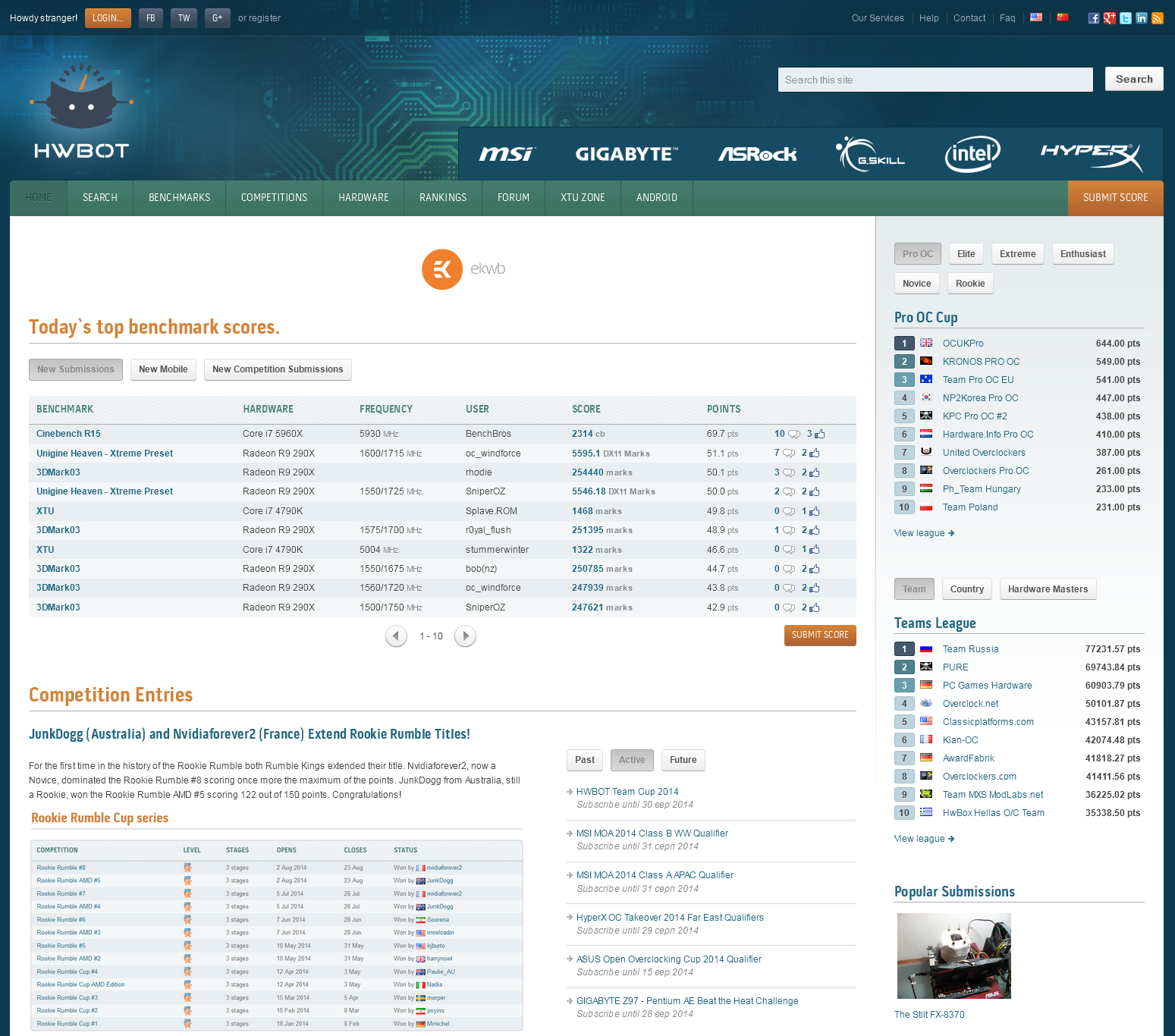Open View league link under Pro OC Cup
This screenshot has width=1175, height=1036.
click(x=924, y=533)
